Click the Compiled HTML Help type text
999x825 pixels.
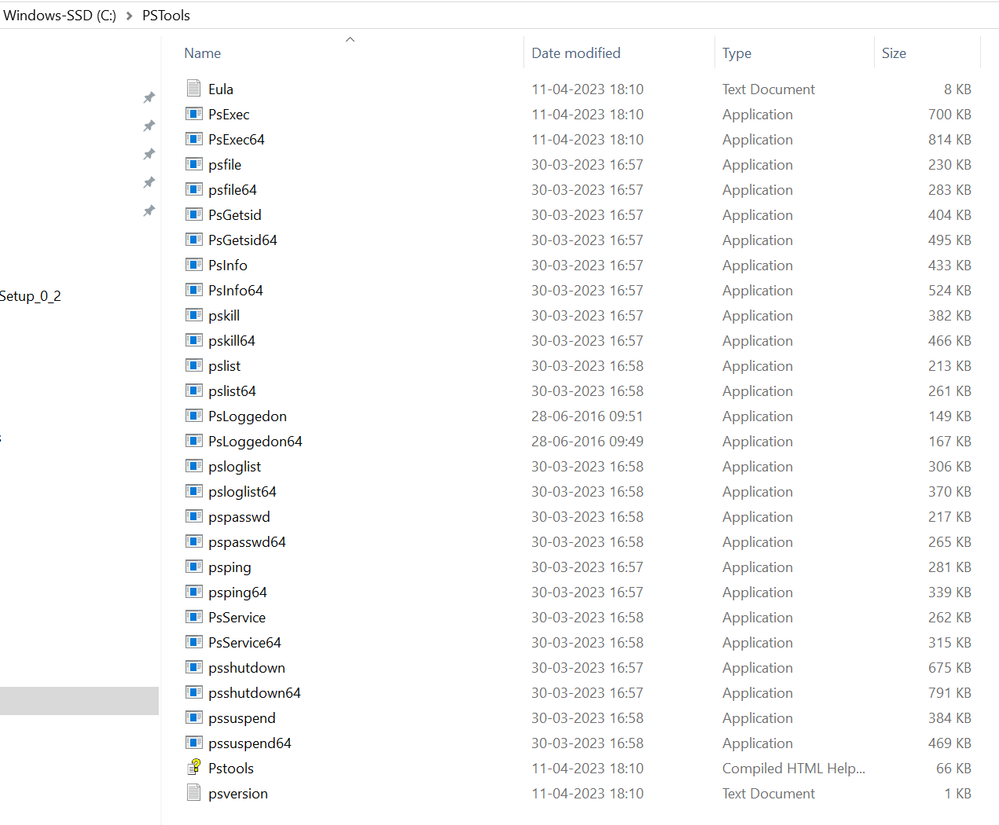794,768
